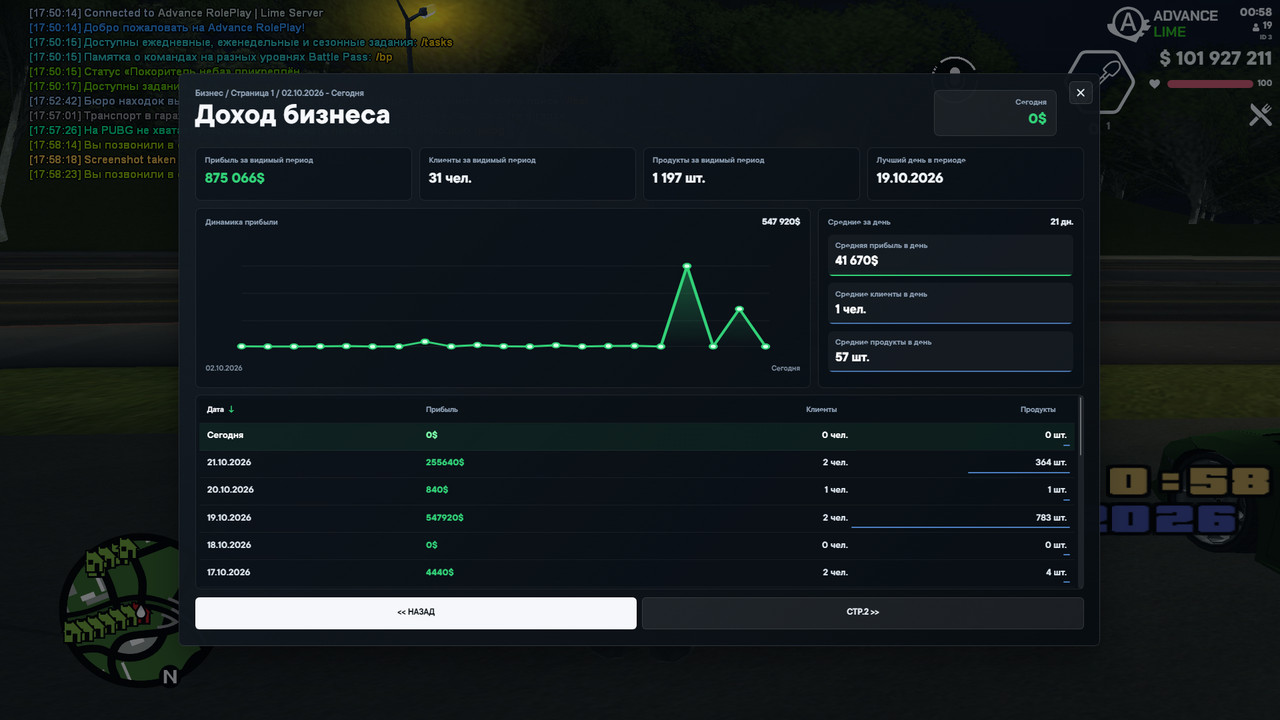The height and width of the screenshot is (720, 1280).
Task: Click the 840$ profit cell
Action: pyautogui.click(x=437, y=490)
